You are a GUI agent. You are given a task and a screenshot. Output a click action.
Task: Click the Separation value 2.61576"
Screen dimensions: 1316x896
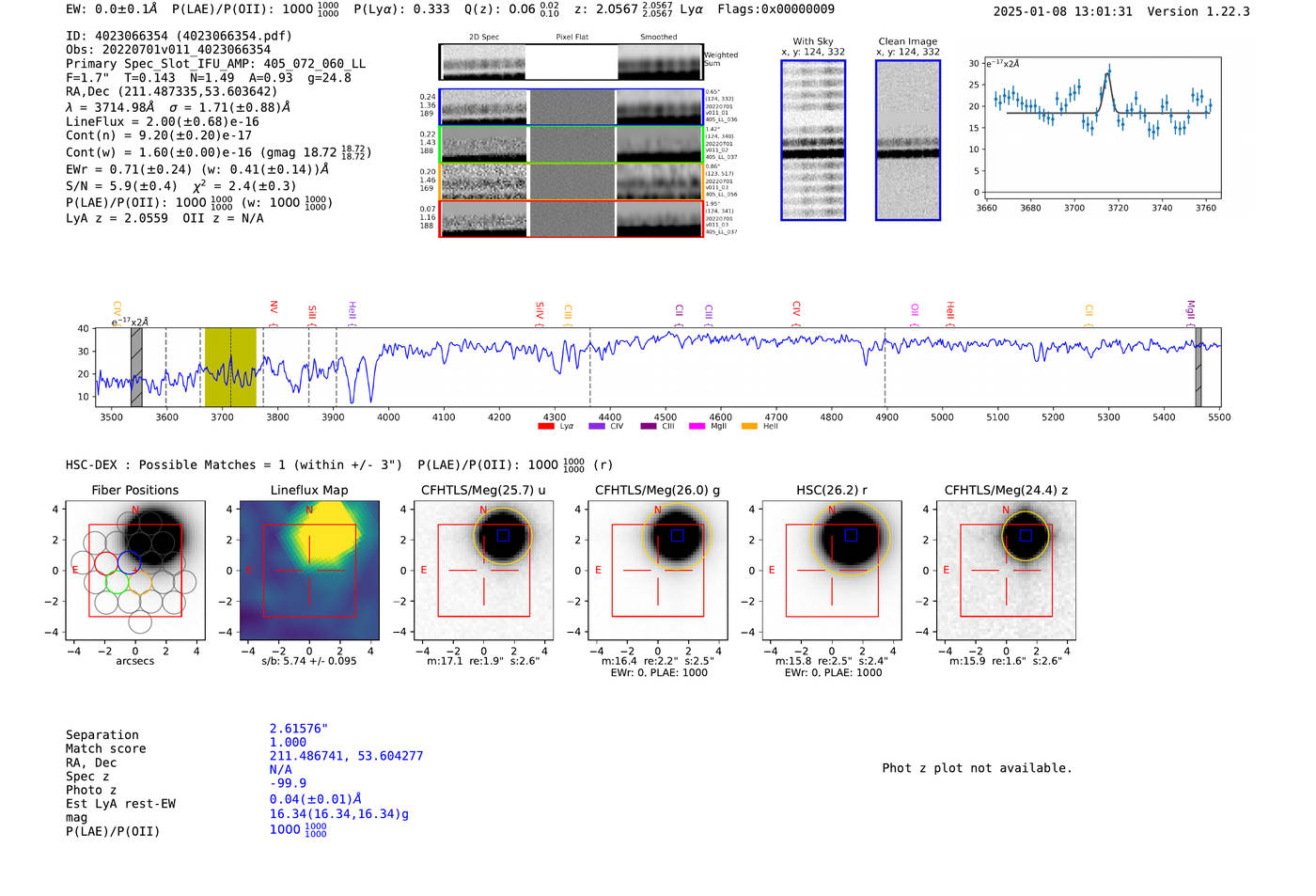299,729
